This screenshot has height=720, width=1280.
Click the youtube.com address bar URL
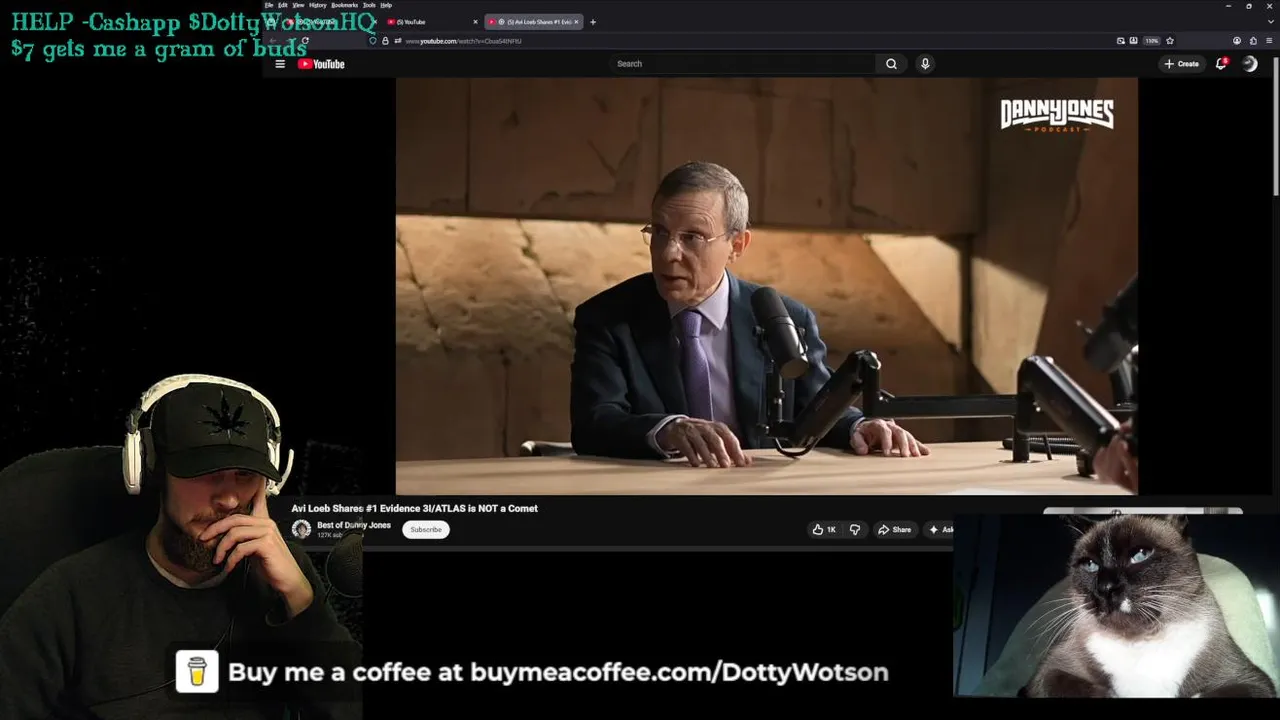tap(463, 41)
